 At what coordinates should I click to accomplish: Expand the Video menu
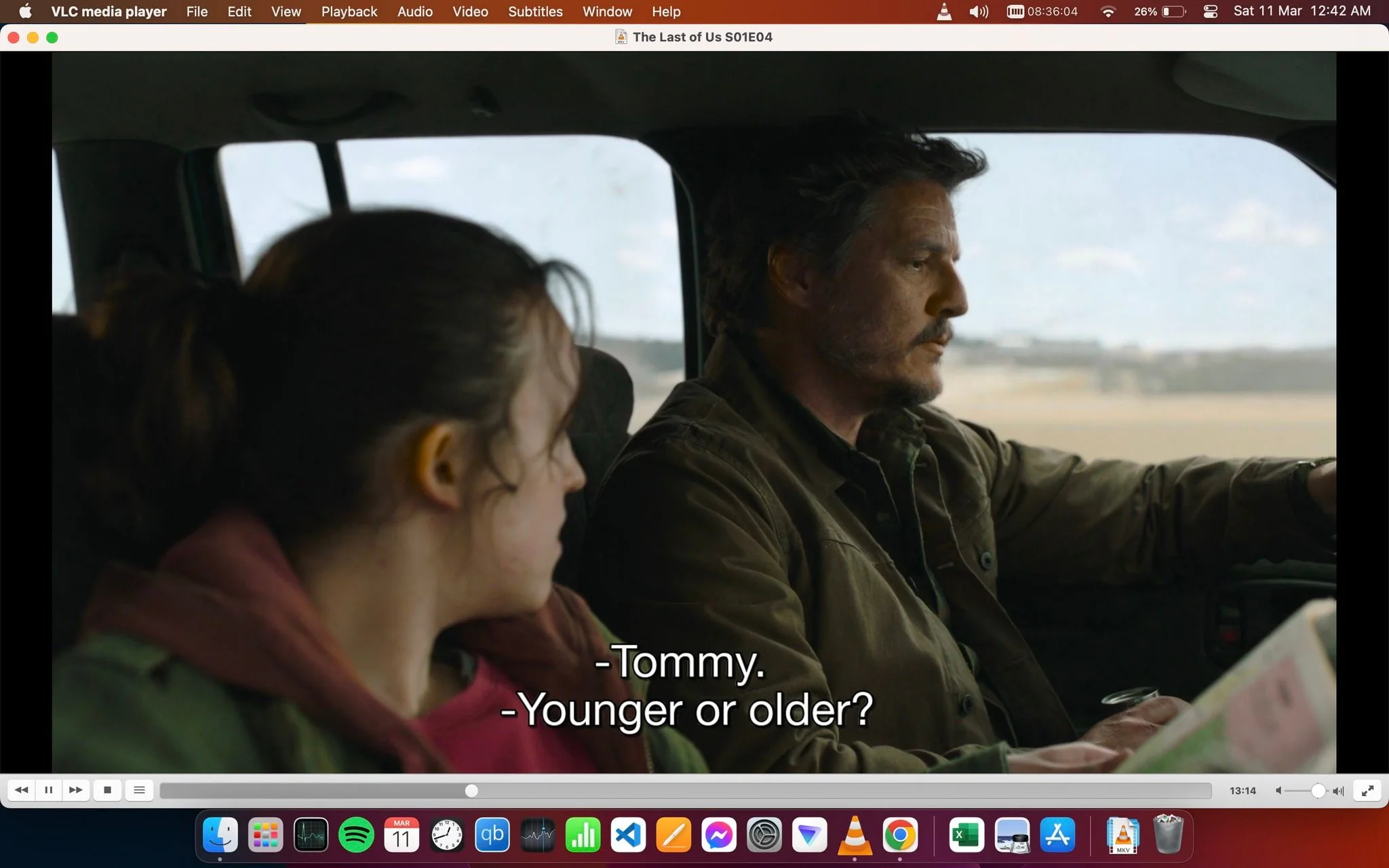[x=470, y=12]
